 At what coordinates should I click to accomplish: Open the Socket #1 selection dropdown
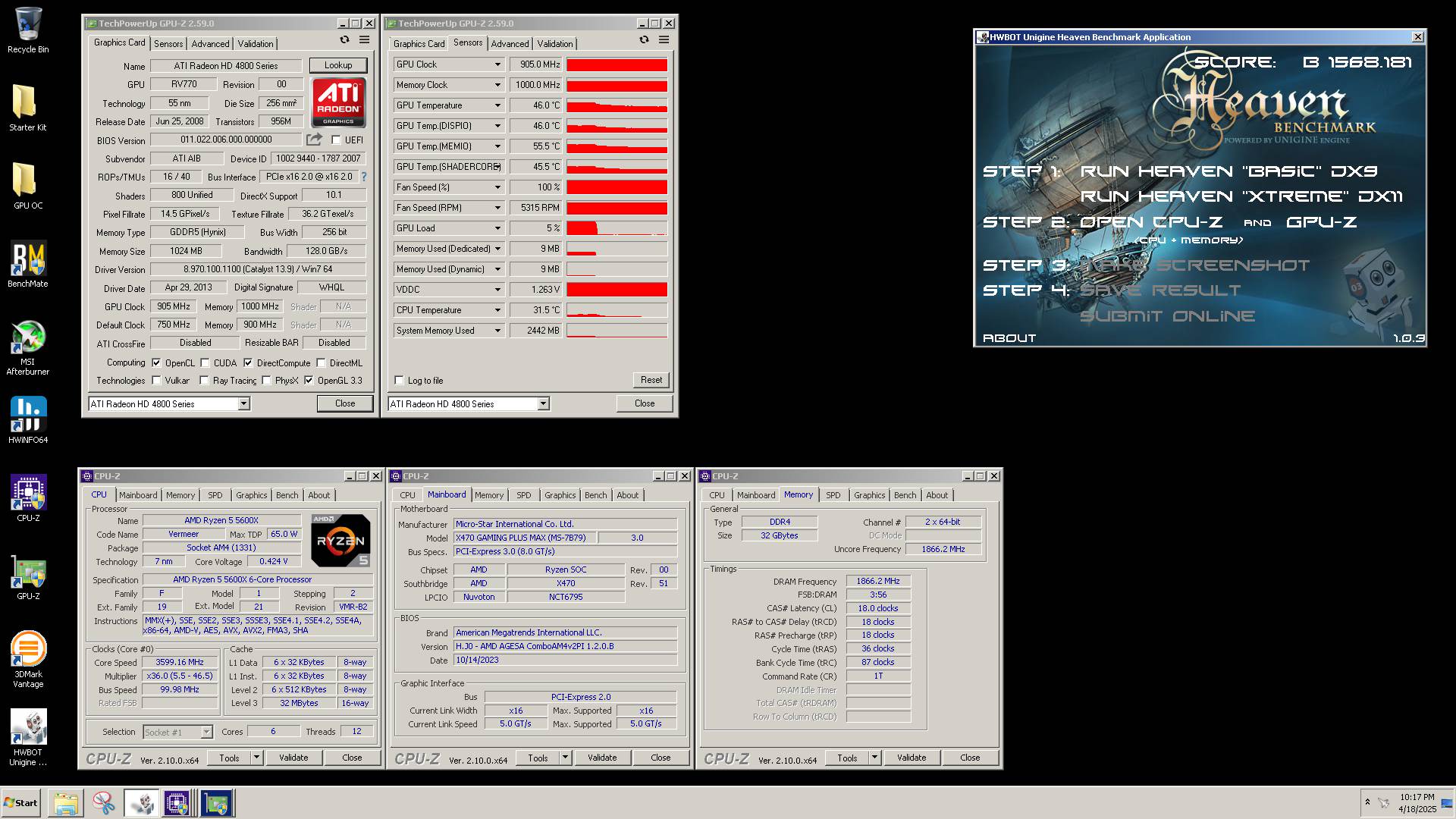click(206, 733)
